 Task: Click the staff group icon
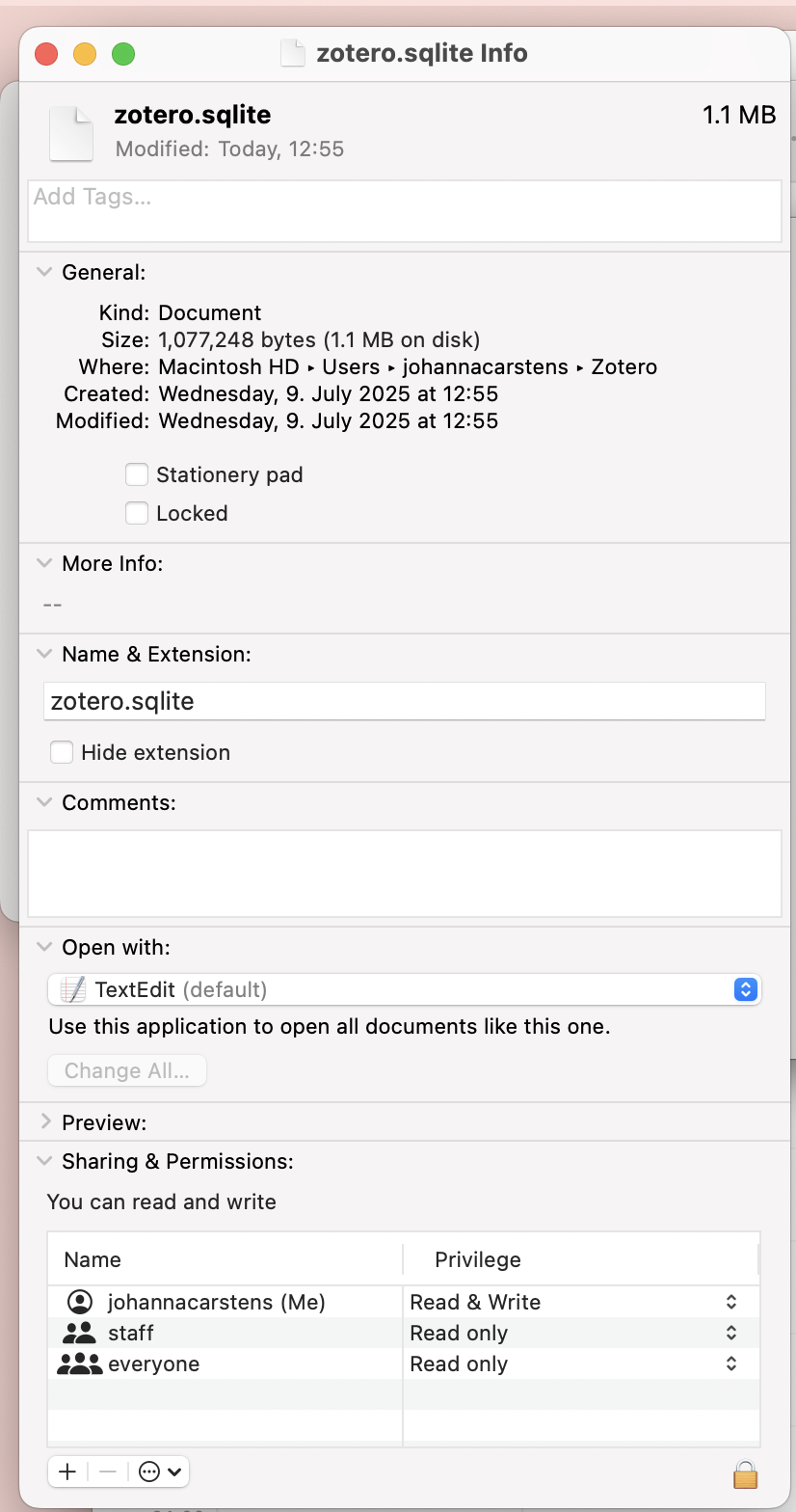click(x=79, y=1333)
